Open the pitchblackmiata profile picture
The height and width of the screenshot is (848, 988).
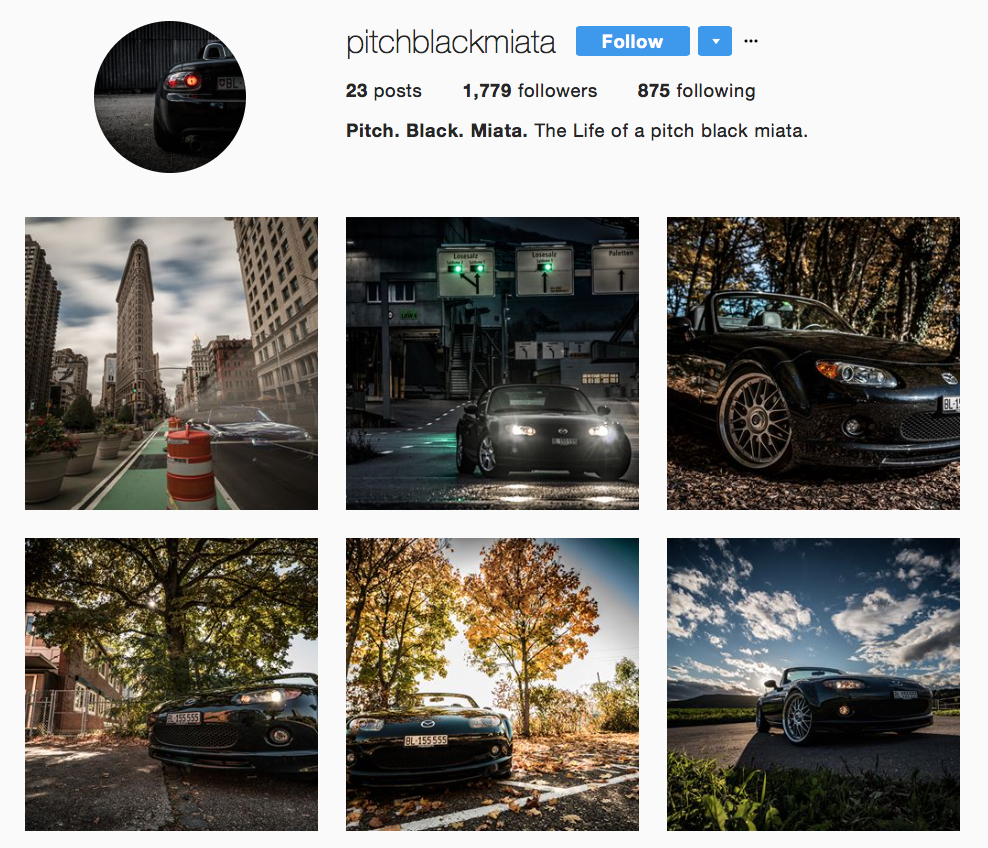[x=170, y=96]
